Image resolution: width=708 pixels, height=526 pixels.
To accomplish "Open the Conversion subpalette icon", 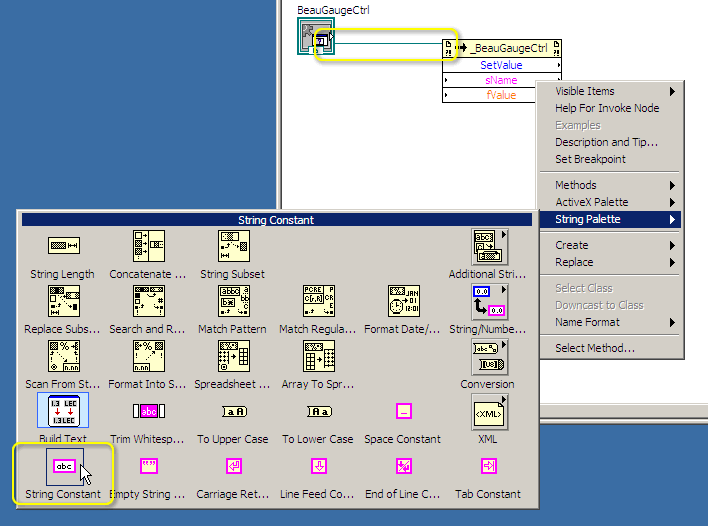I will pos(489,357).
